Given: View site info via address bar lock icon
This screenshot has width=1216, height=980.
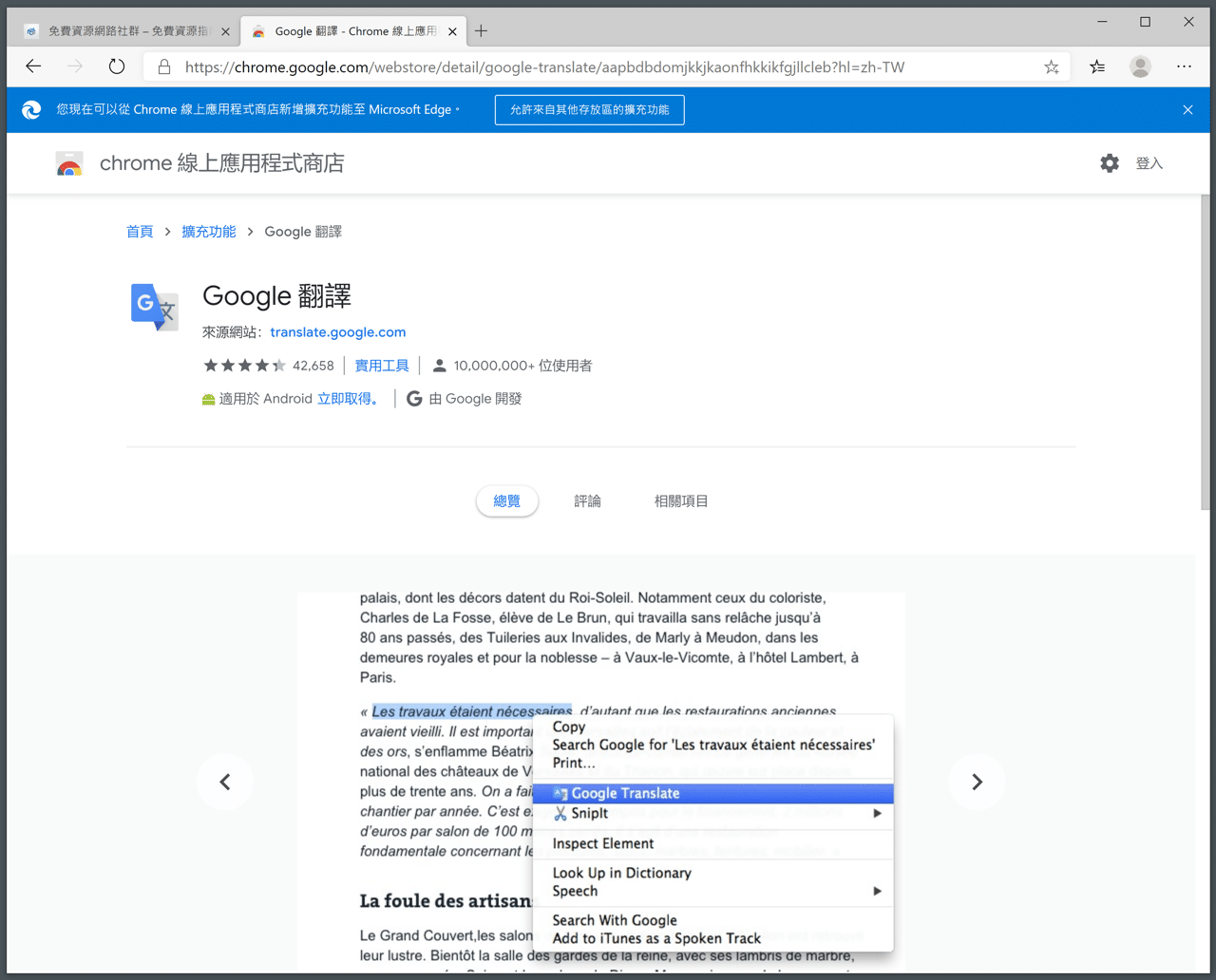Looking at the screenshot, I should point(164,66).
